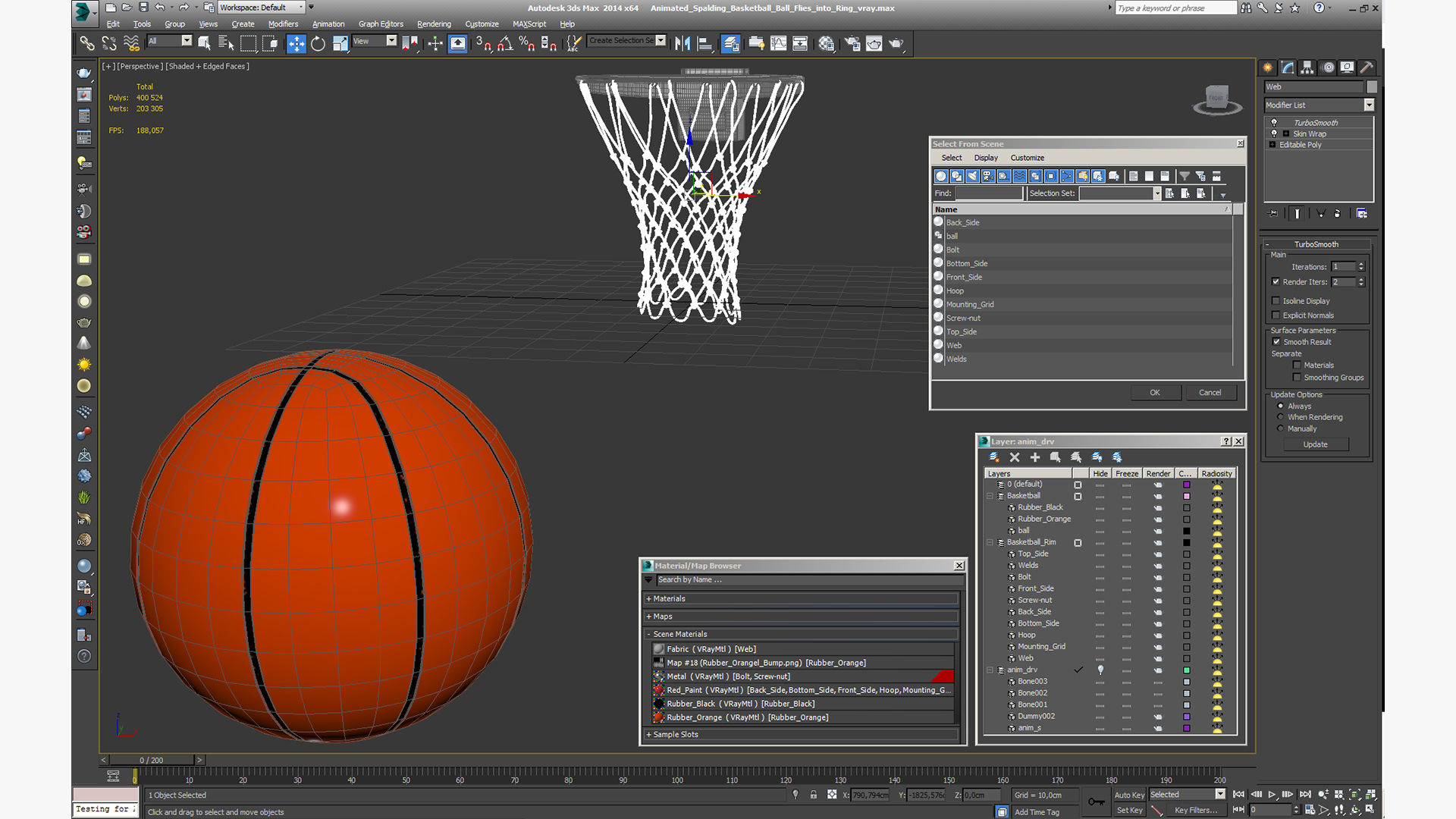Click Cancel in Select From Scene
The height and width of the screenshot is (819, 1456).
[x=1210, y=393]
